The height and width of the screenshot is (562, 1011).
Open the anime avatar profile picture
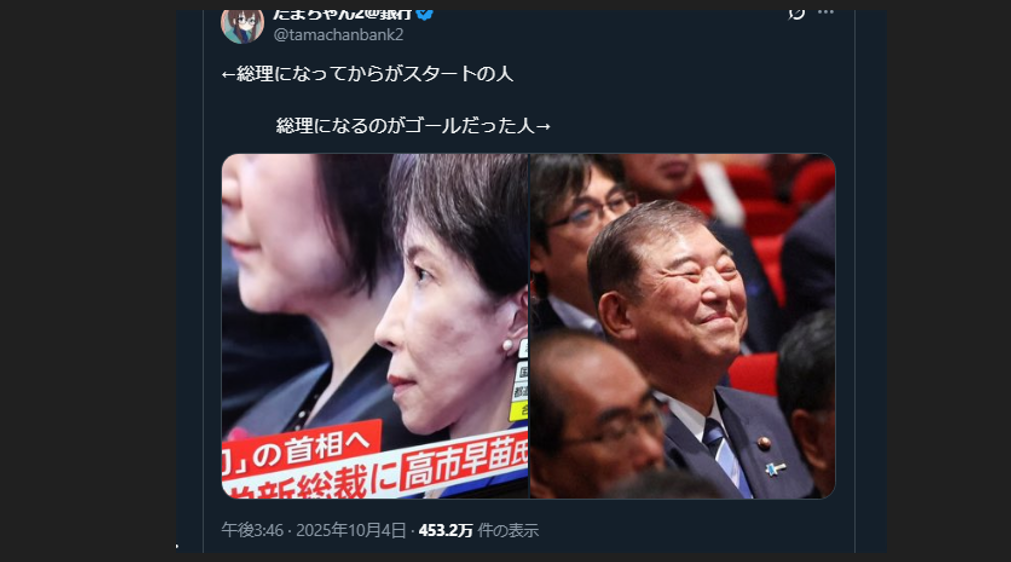point(242,25)
